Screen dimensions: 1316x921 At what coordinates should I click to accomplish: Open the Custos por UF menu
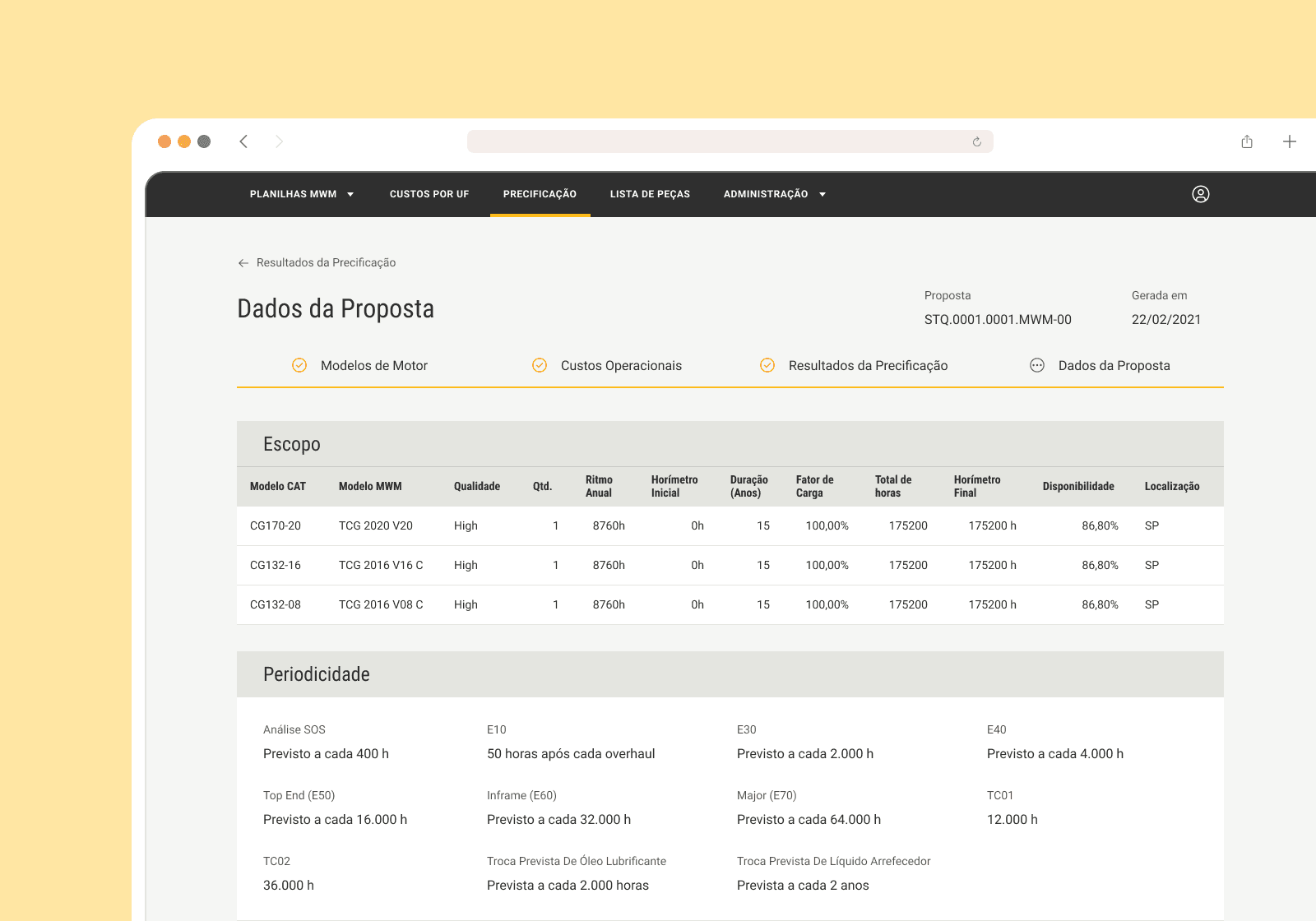click(x=429, y=194)
